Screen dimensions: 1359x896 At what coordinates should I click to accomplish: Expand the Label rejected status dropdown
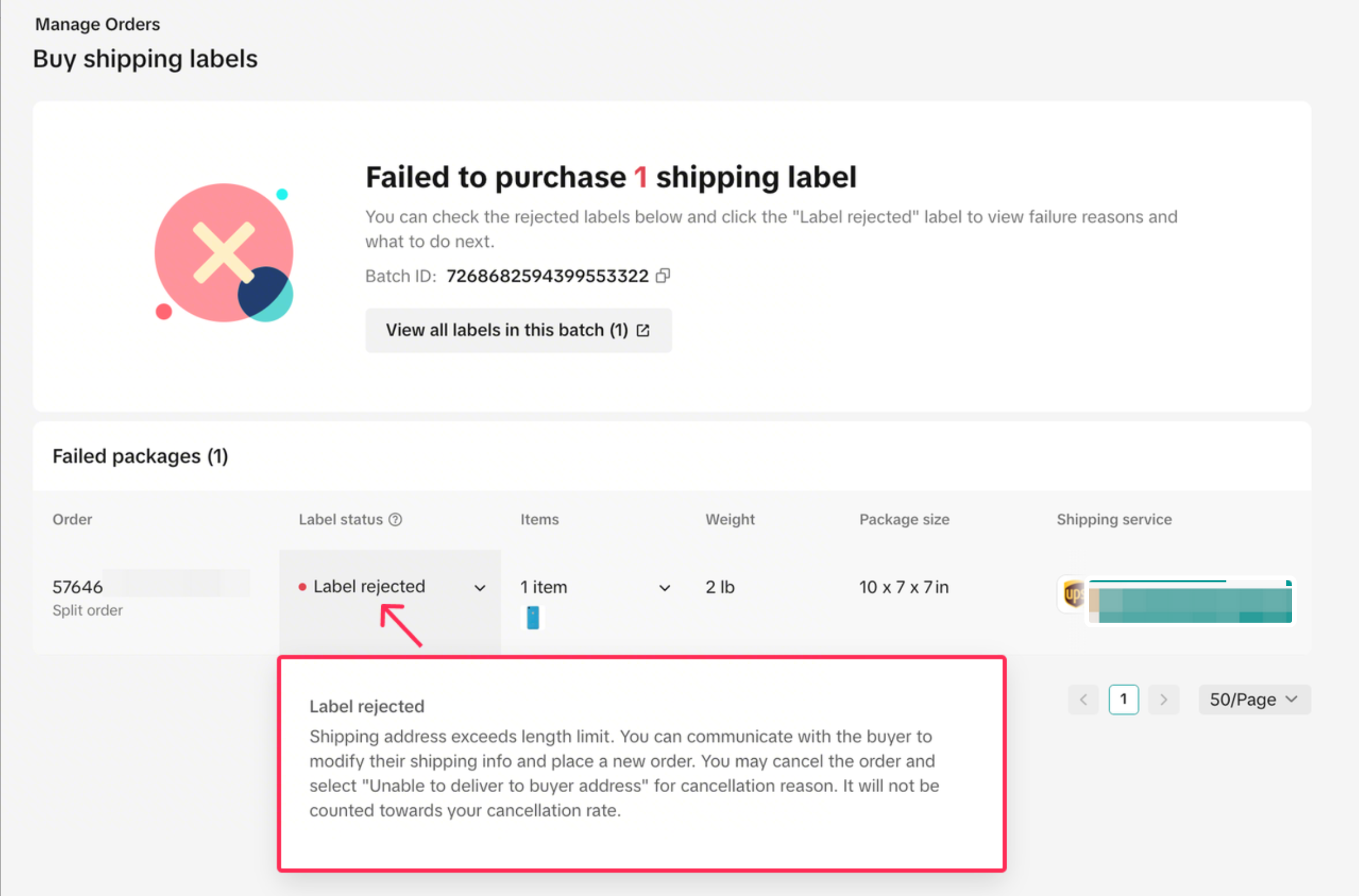pos(479,588)
